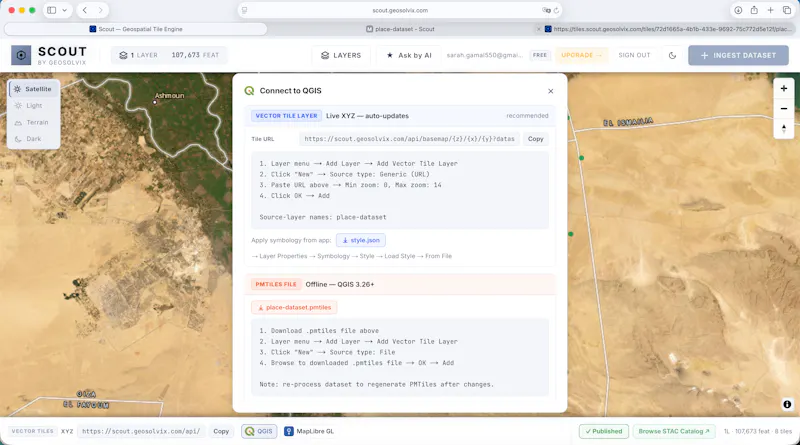This screenshot has width=800, height=445.
Task: Click the Ingest Dataset button
Action: click(x=738, y=55)
